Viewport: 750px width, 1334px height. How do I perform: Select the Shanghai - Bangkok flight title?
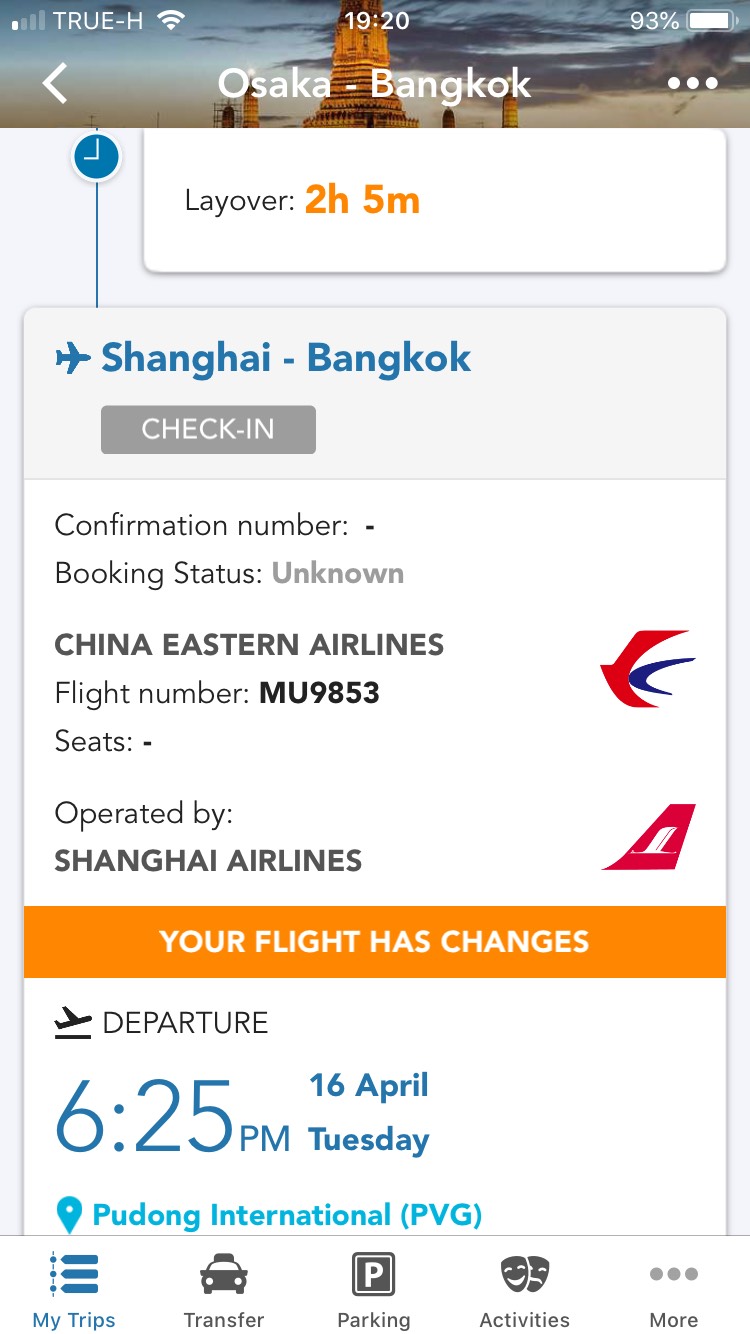[286, 358]
